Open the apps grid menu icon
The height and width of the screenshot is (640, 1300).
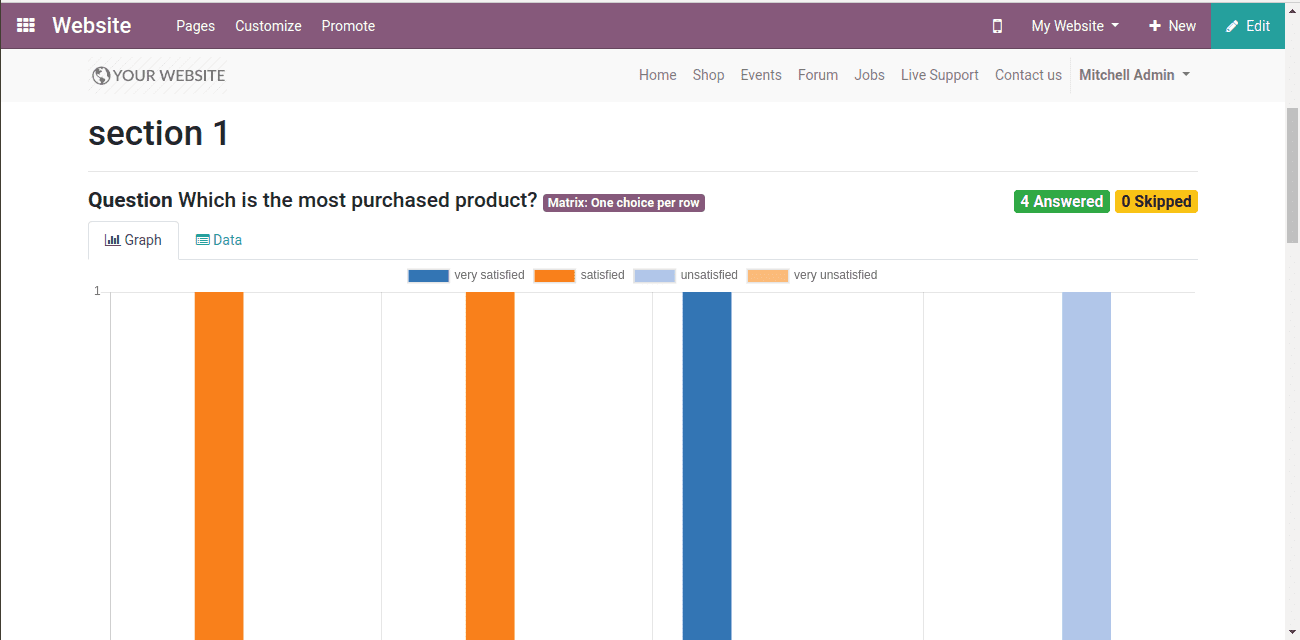click(x=26, y=25)
